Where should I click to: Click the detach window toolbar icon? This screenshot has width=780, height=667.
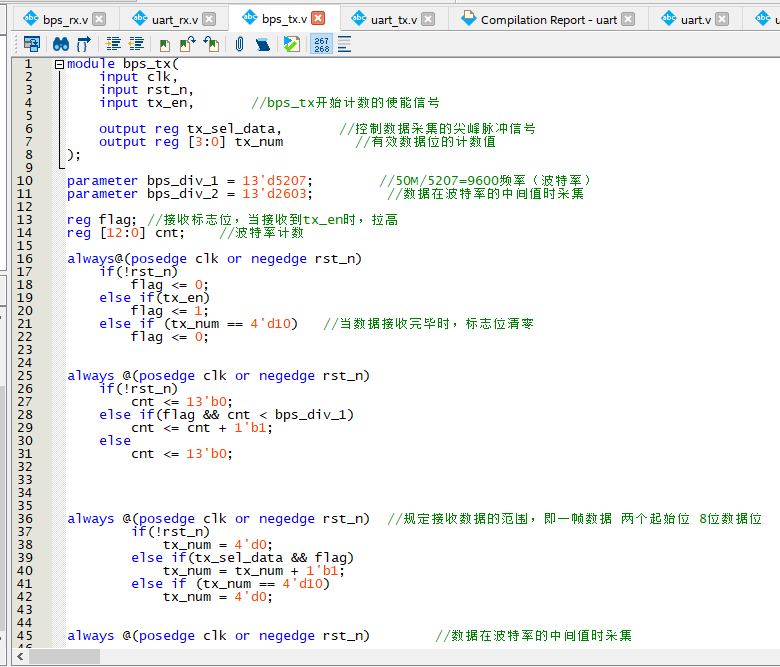(x=32, y=44)
